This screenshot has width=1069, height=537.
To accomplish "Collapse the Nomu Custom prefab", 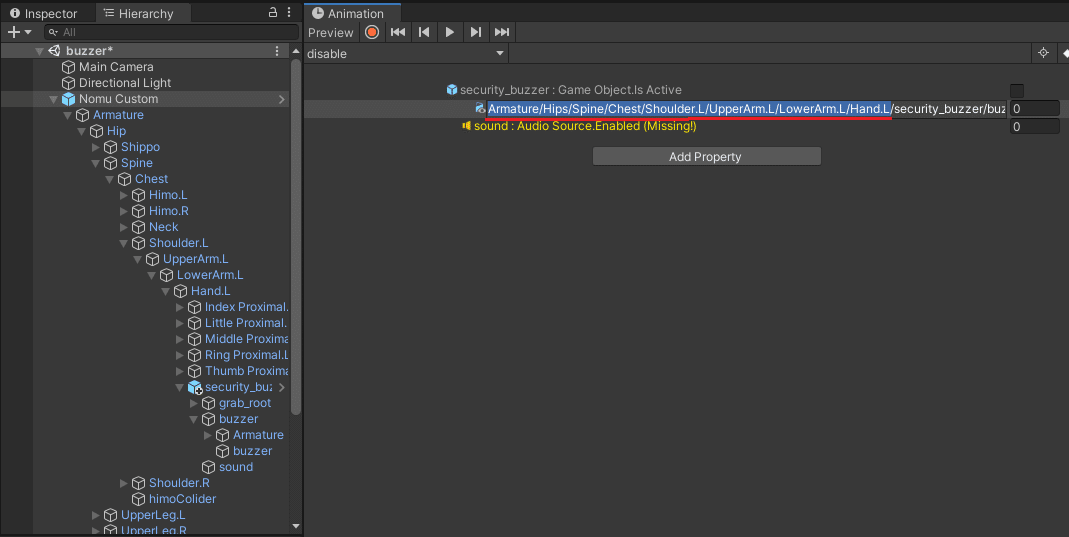I will 54,99.
